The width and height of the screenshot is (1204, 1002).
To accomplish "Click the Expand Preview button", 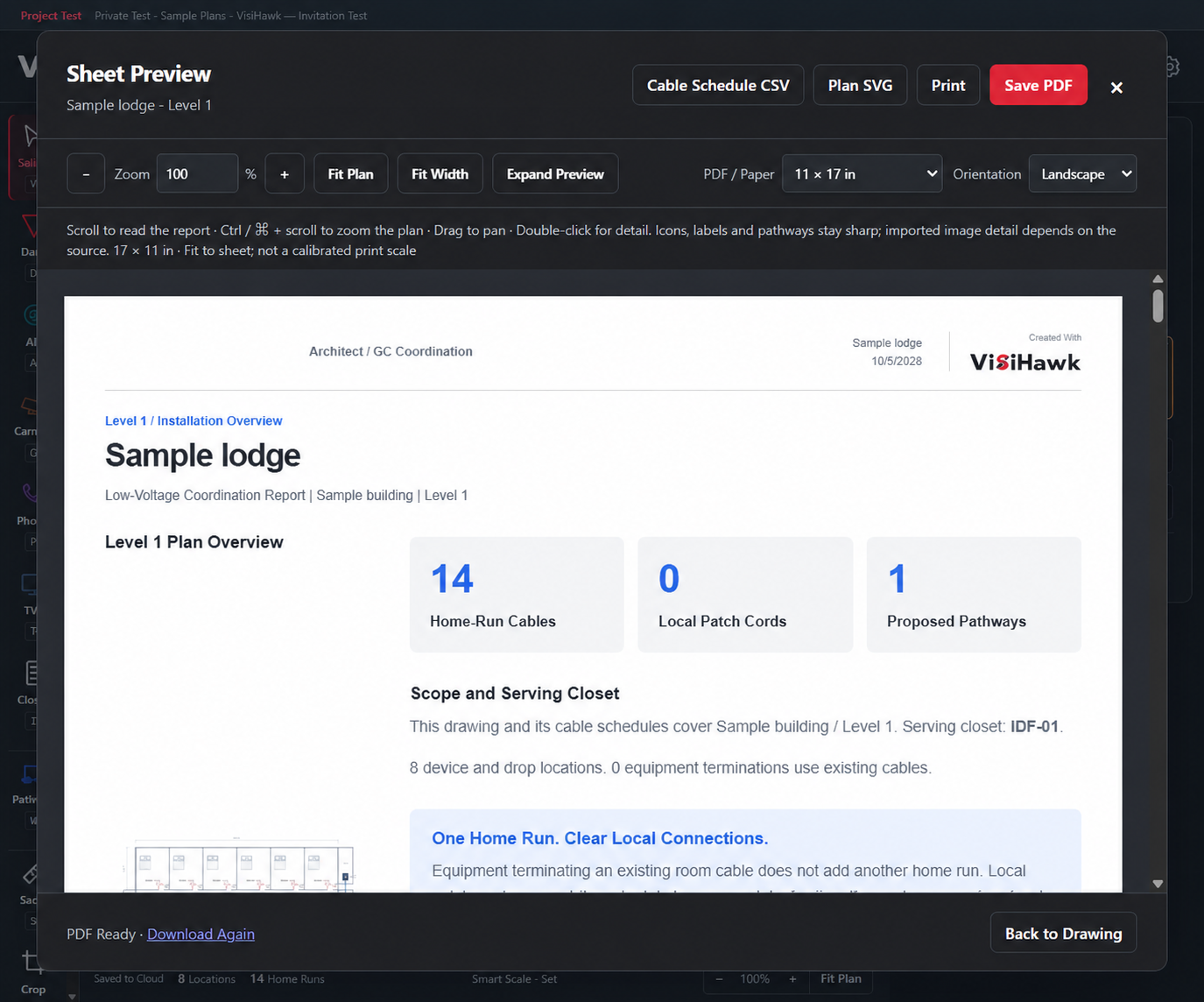I will click(555, 173).
